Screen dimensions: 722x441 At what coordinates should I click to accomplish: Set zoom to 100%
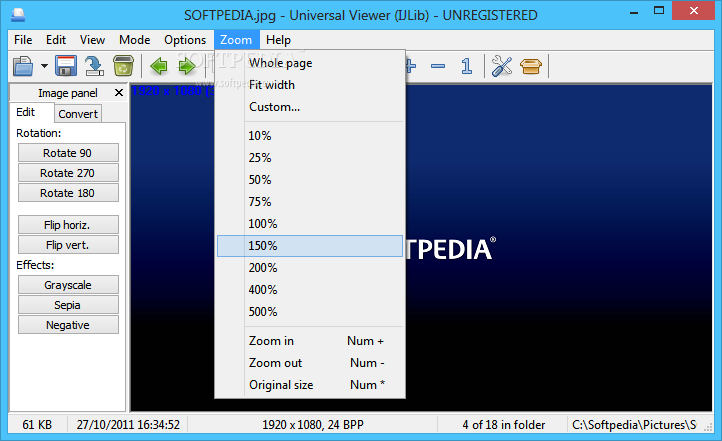(310, 224)
